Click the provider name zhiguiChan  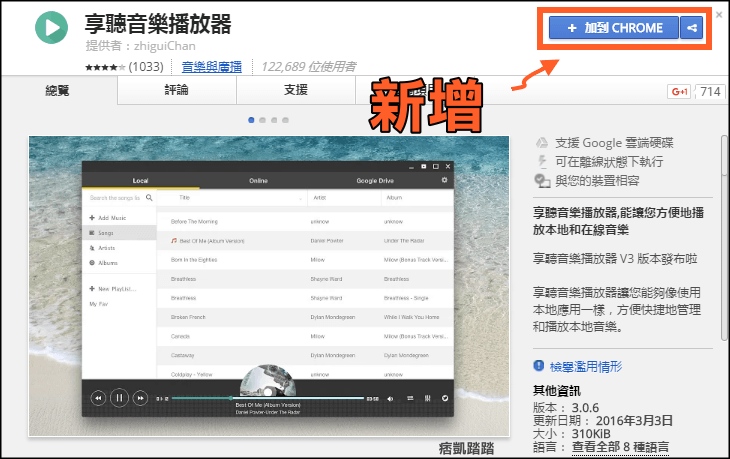coord(164,46)
